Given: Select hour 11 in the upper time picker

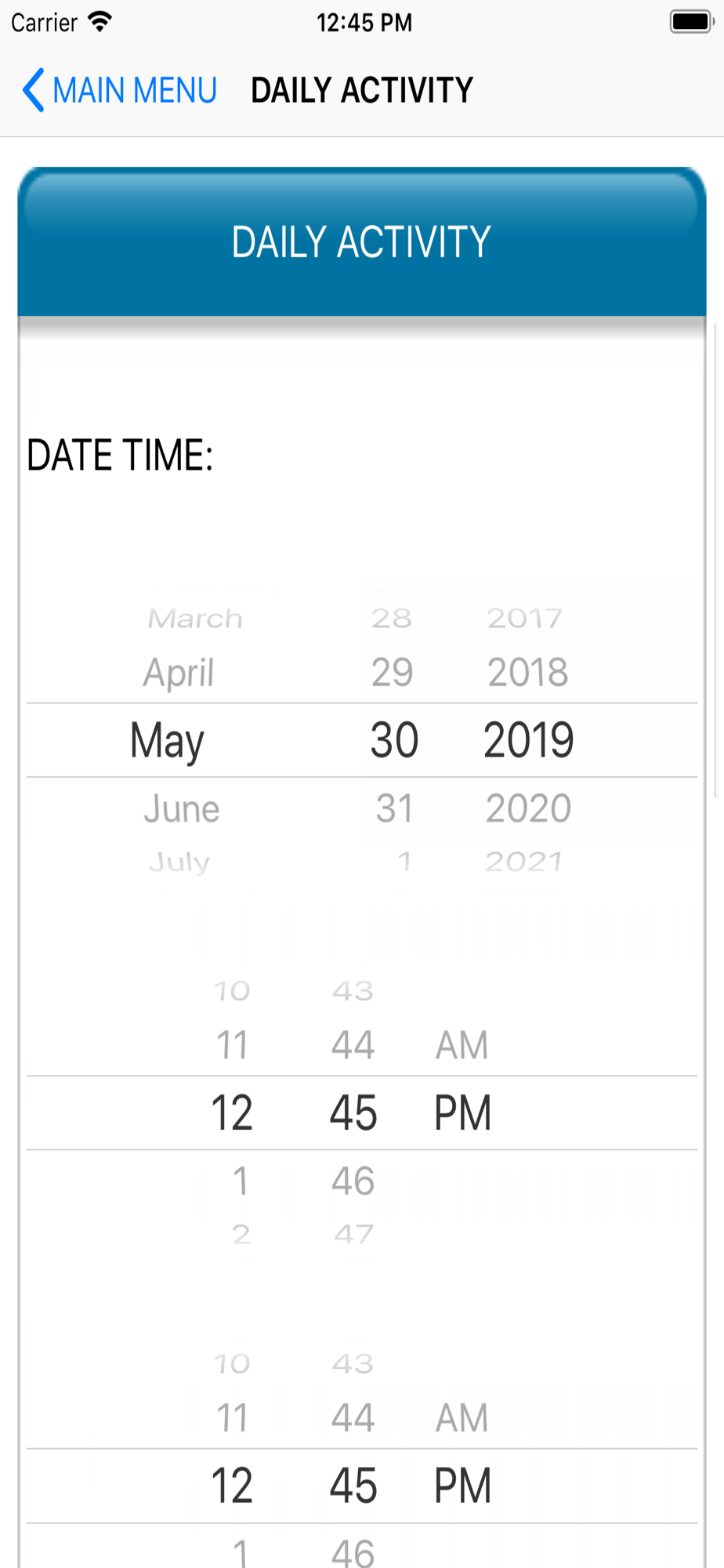Looking at the screenshot, I should click(x=232, y=1045).
